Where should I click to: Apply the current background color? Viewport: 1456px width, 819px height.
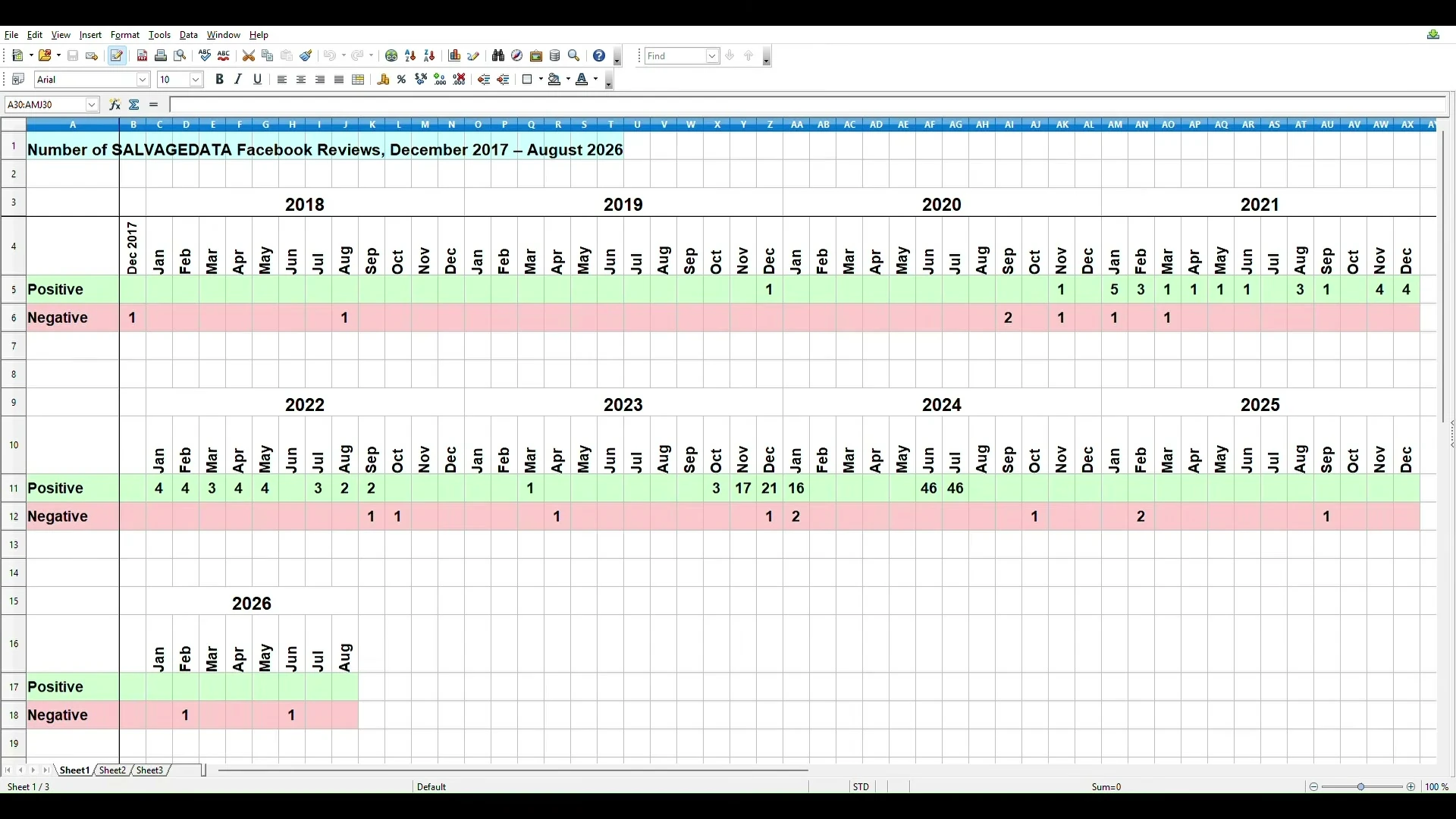point(554,80)
